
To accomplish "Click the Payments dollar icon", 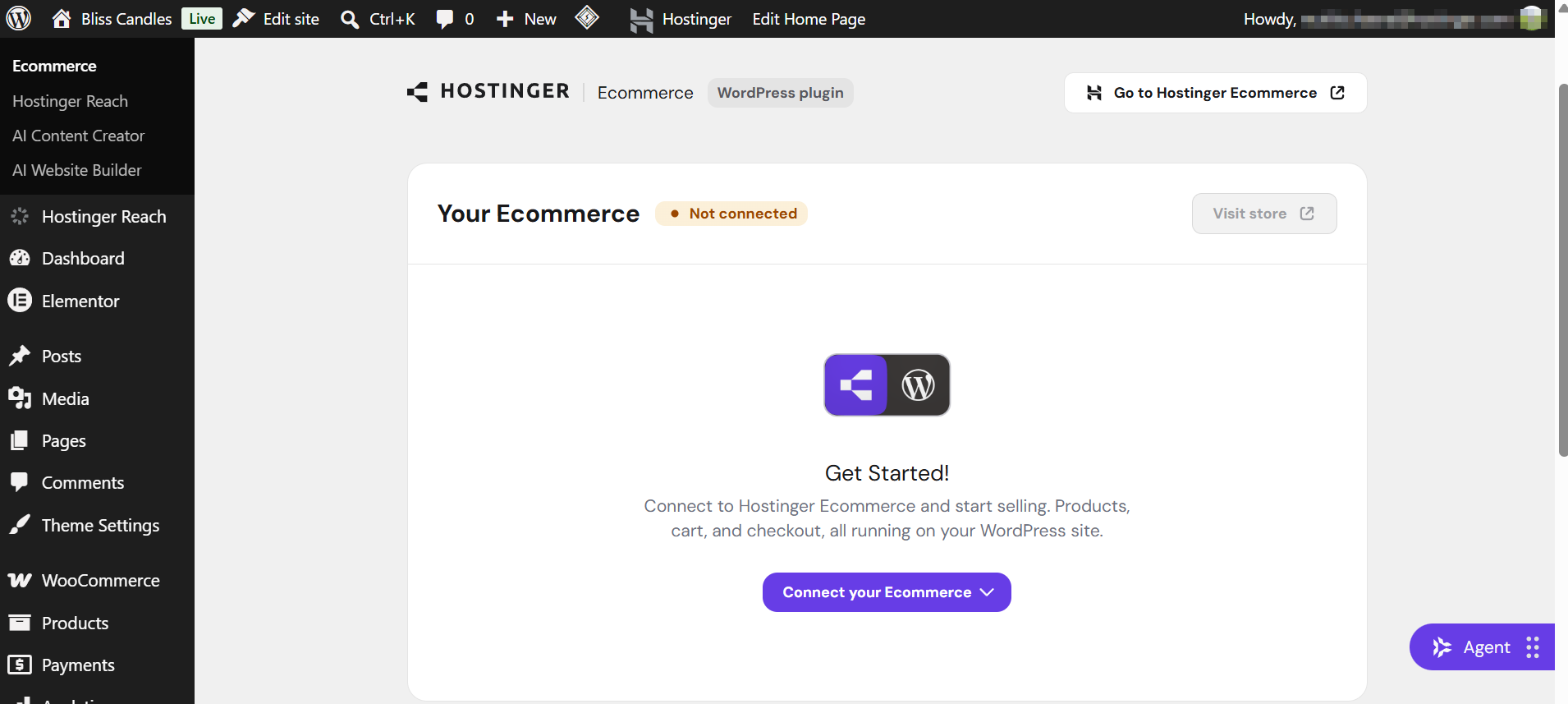I will (x=20, y=665).
